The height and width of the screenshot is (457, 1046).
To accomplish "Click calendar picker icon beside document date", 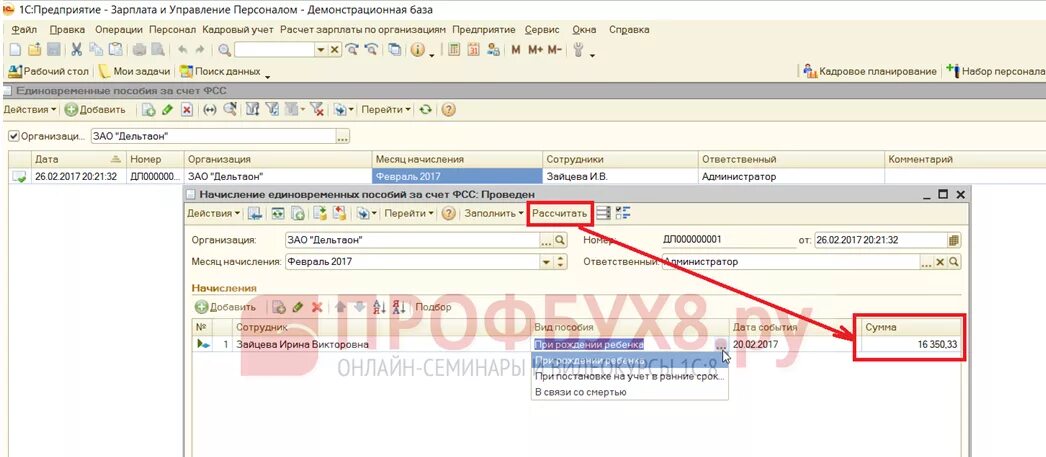I will (954, 240).
